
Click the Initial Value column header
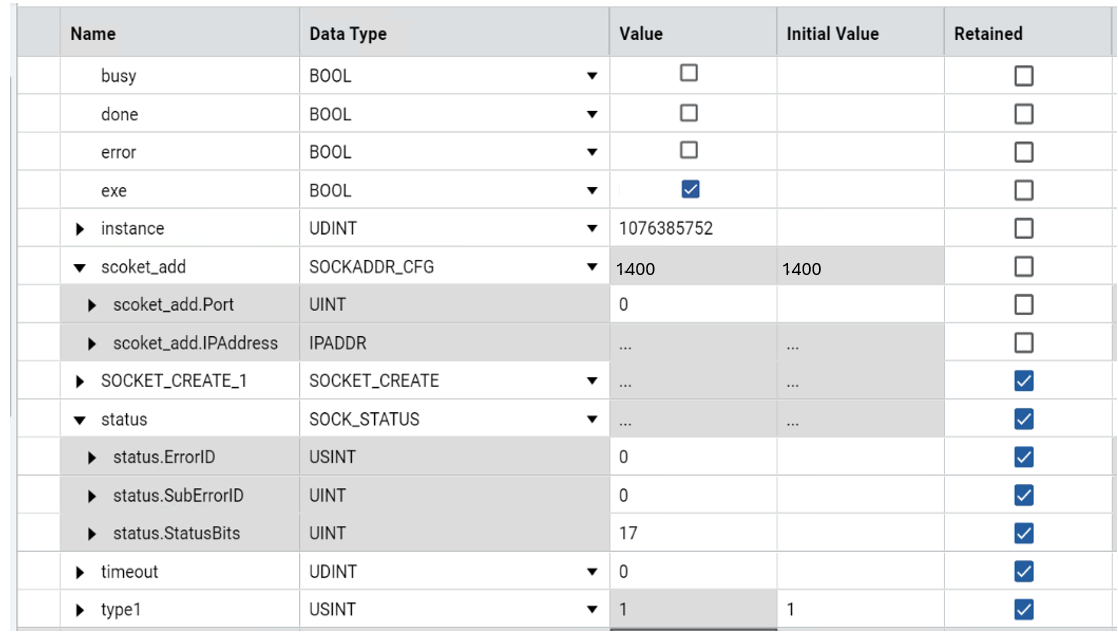832,34
